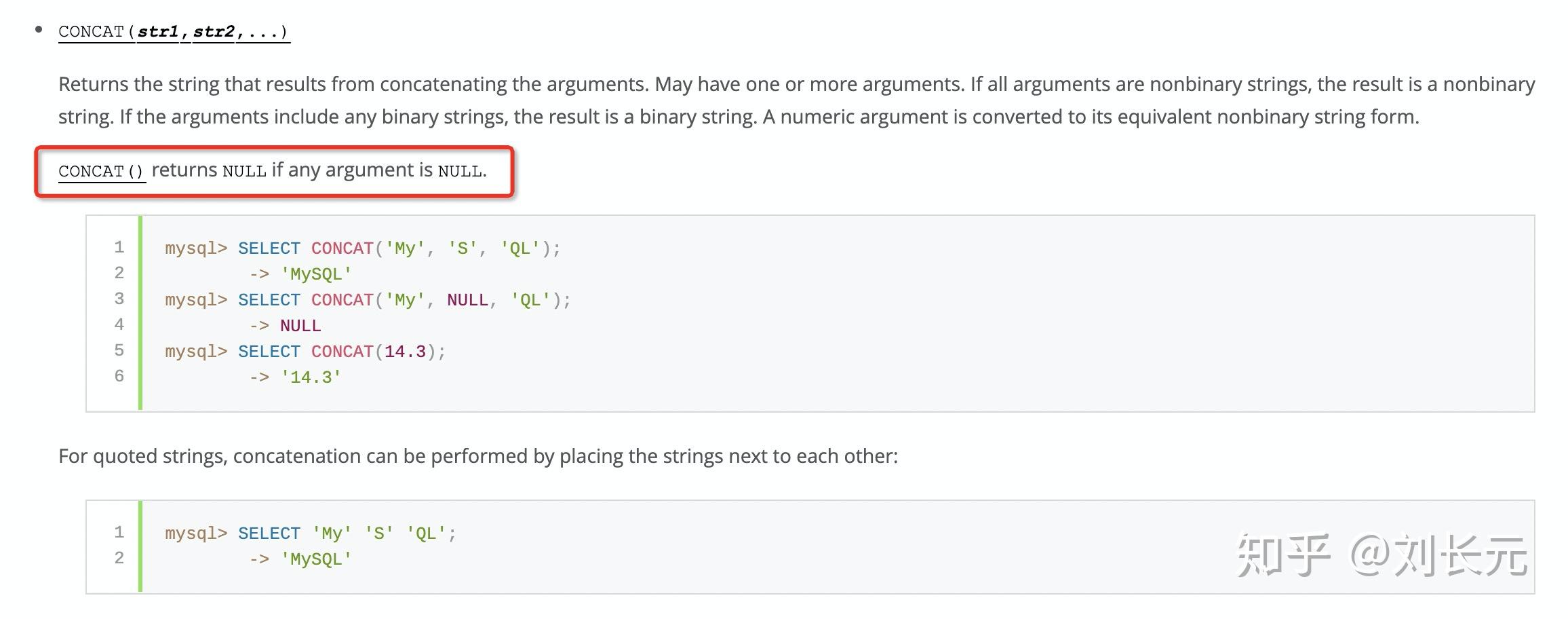Click the NULL argument in line 3 query

467,300
